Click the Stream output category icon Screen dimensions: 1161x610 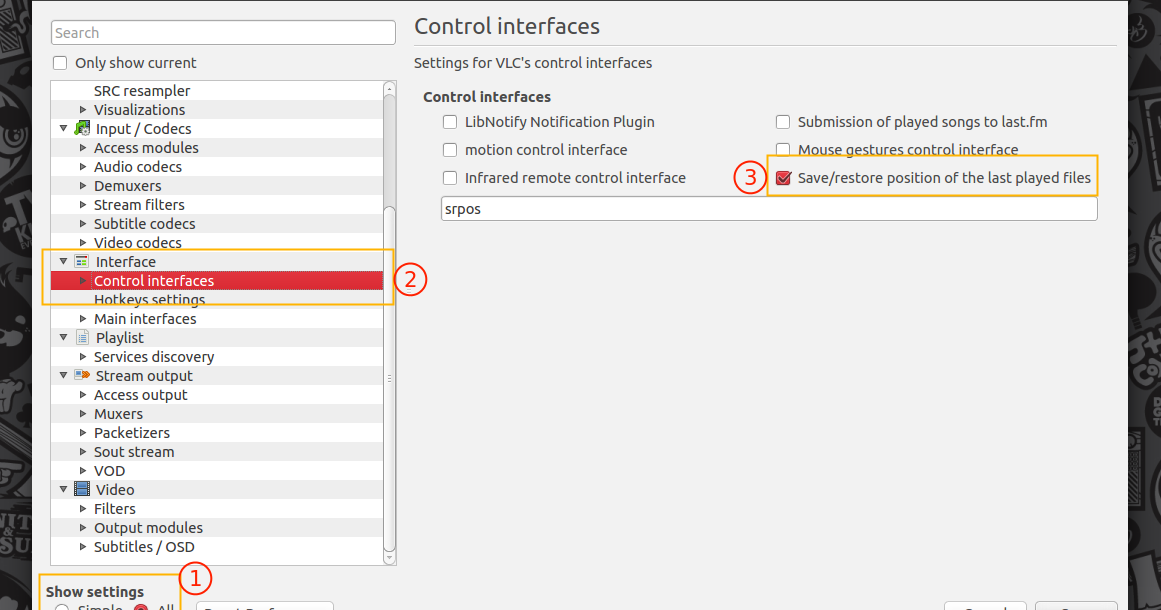pos(81,375)
